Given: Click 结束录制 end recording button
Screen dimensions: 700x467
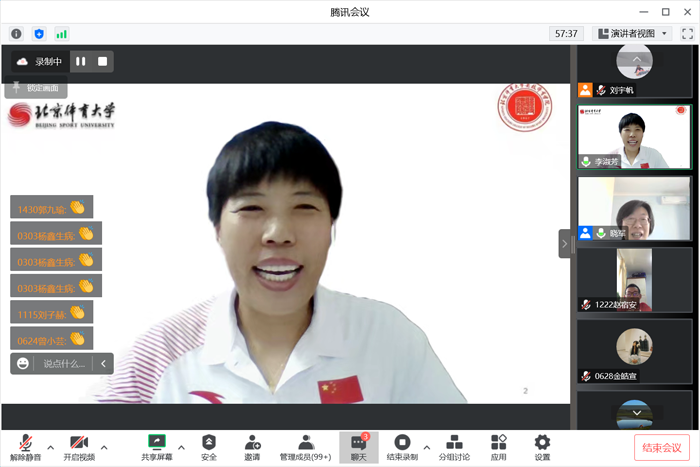Looking at the screenshot, I should [x=402, y=448].
